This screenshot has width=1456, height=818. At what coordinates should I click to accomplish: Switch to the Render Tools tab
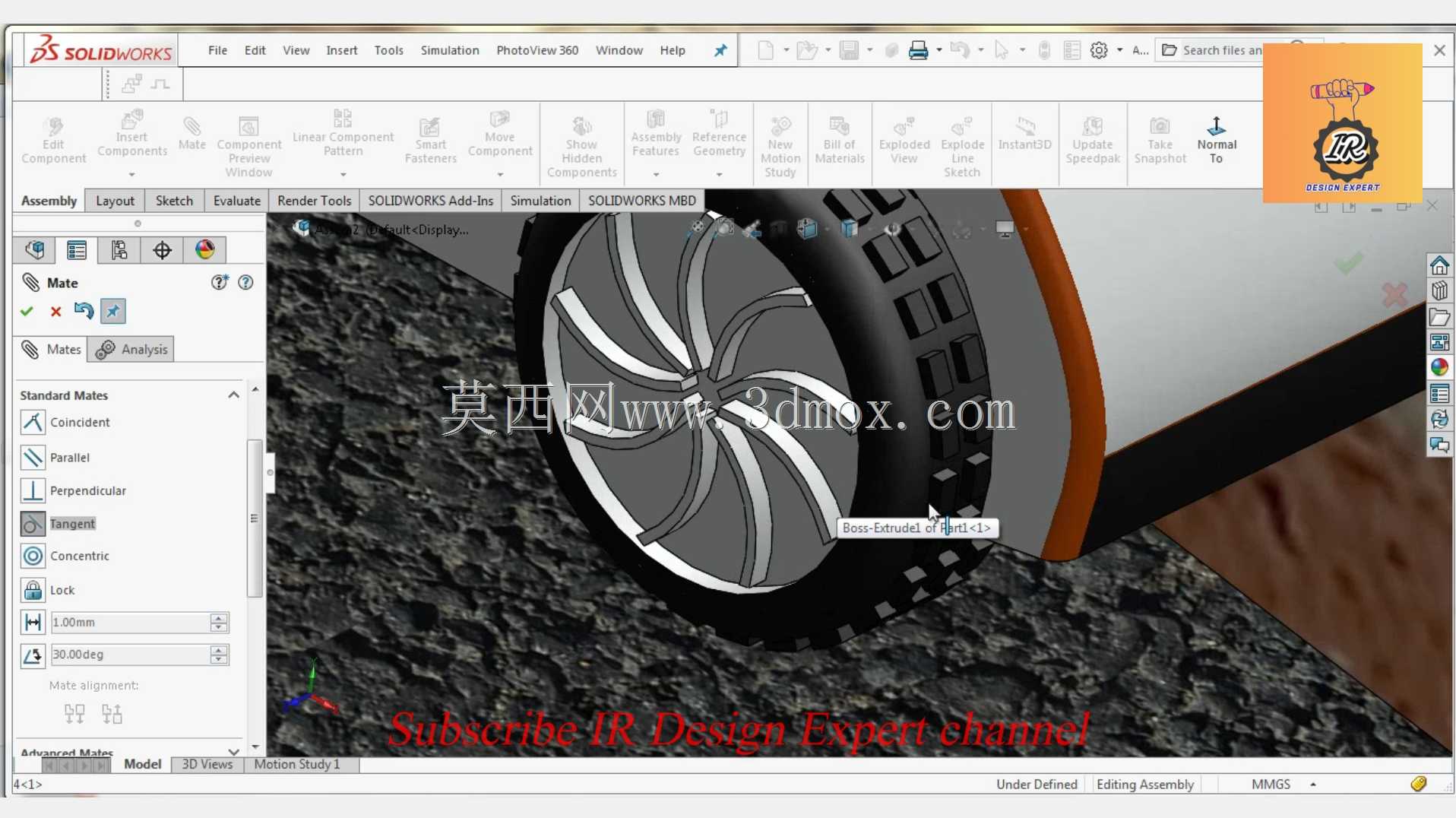pyautogui.click(x=314, y=201)
